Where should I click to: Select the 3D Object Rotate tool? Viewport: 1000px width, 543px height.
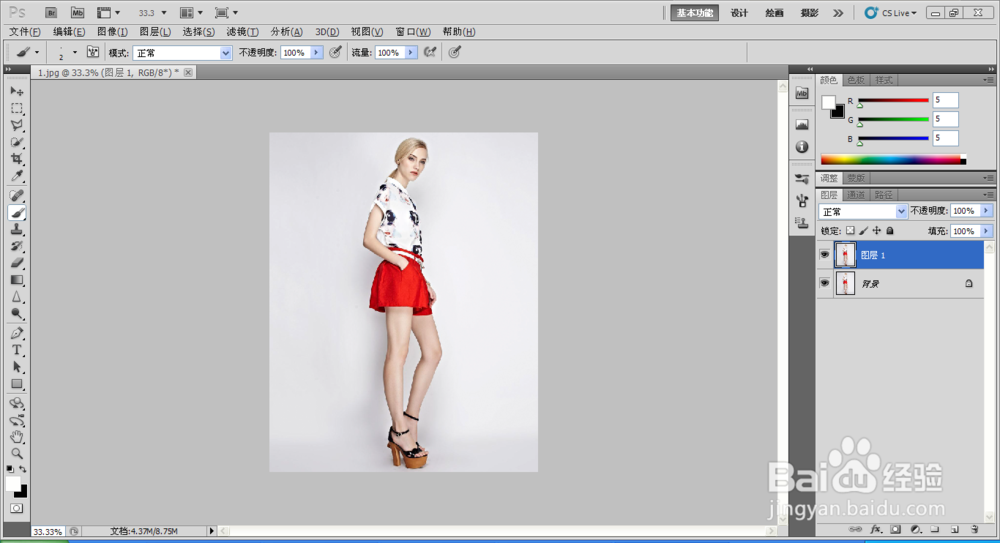point(17,404)
